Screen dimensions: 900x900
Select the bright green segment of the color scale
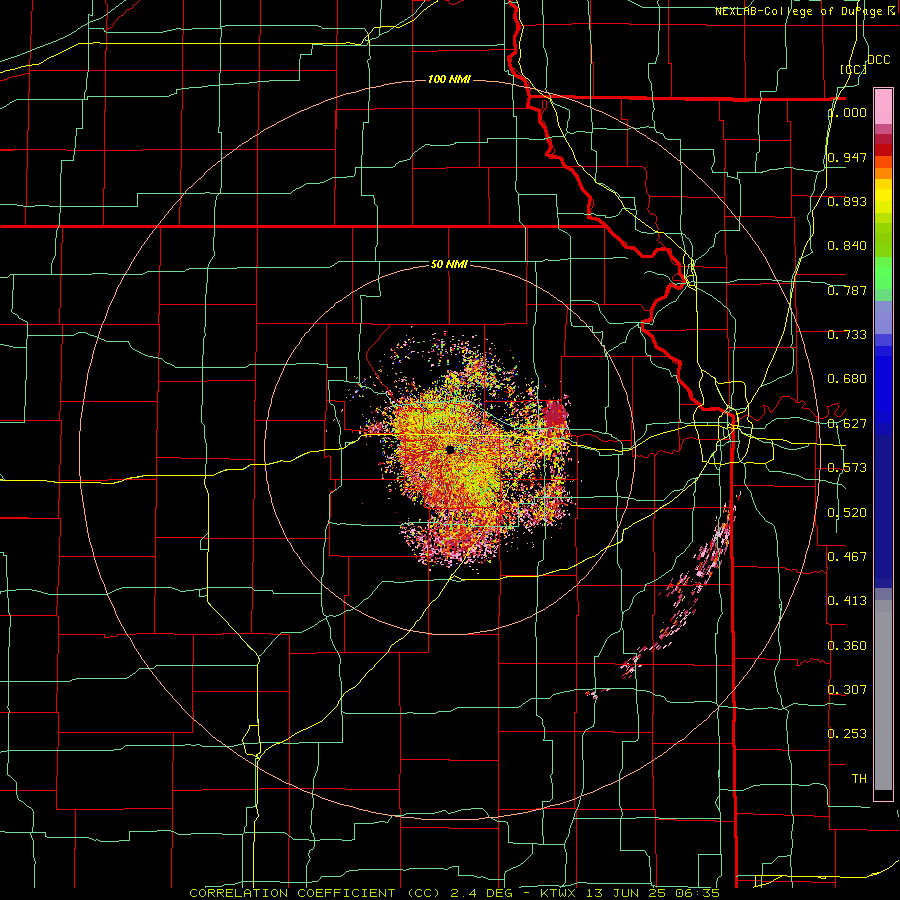[x=883, y=273]
